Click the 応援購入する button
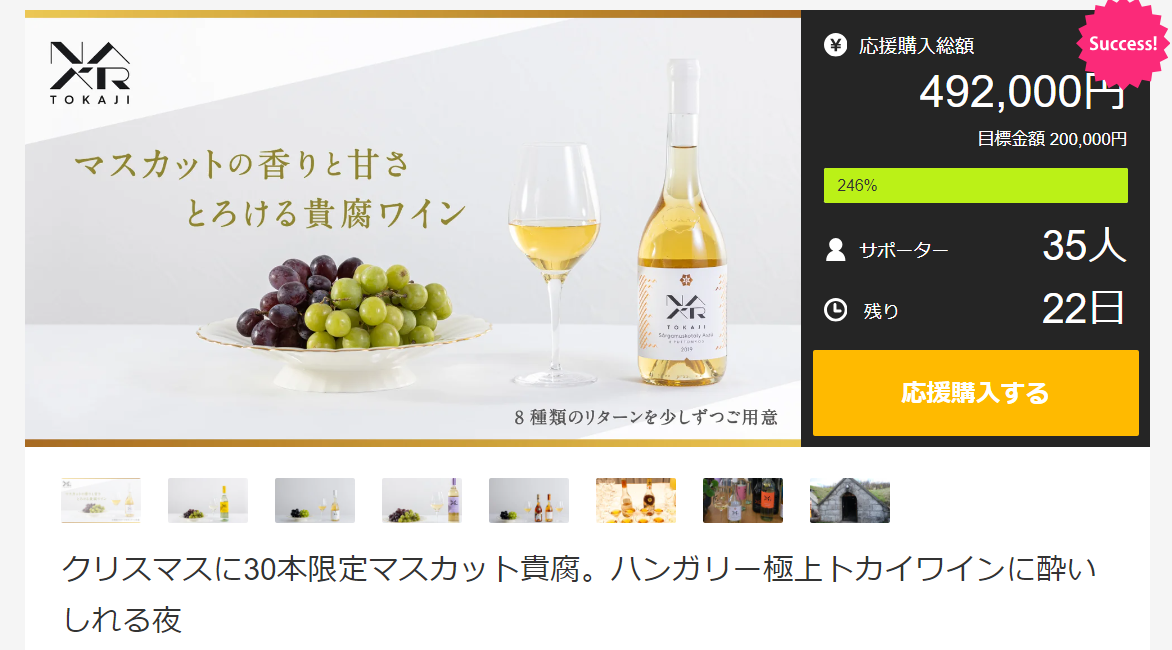 [x=975, y=393]
